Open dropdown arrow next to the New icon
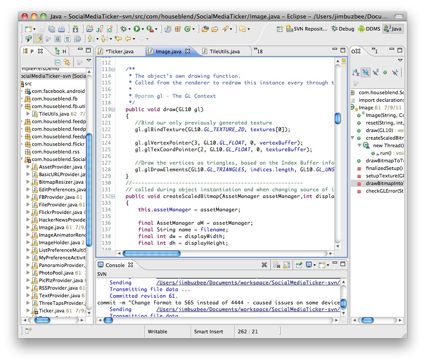Viewport: 425px width, 363px height. (34, 30)
